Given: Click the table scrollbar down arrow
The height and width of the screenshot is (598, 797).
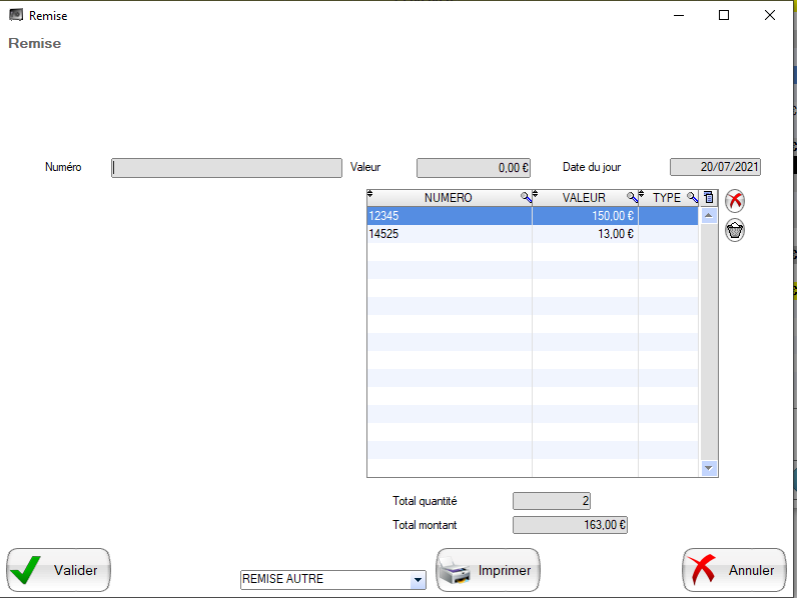Looking at the screenshot, I should click(x=709, y=468).
